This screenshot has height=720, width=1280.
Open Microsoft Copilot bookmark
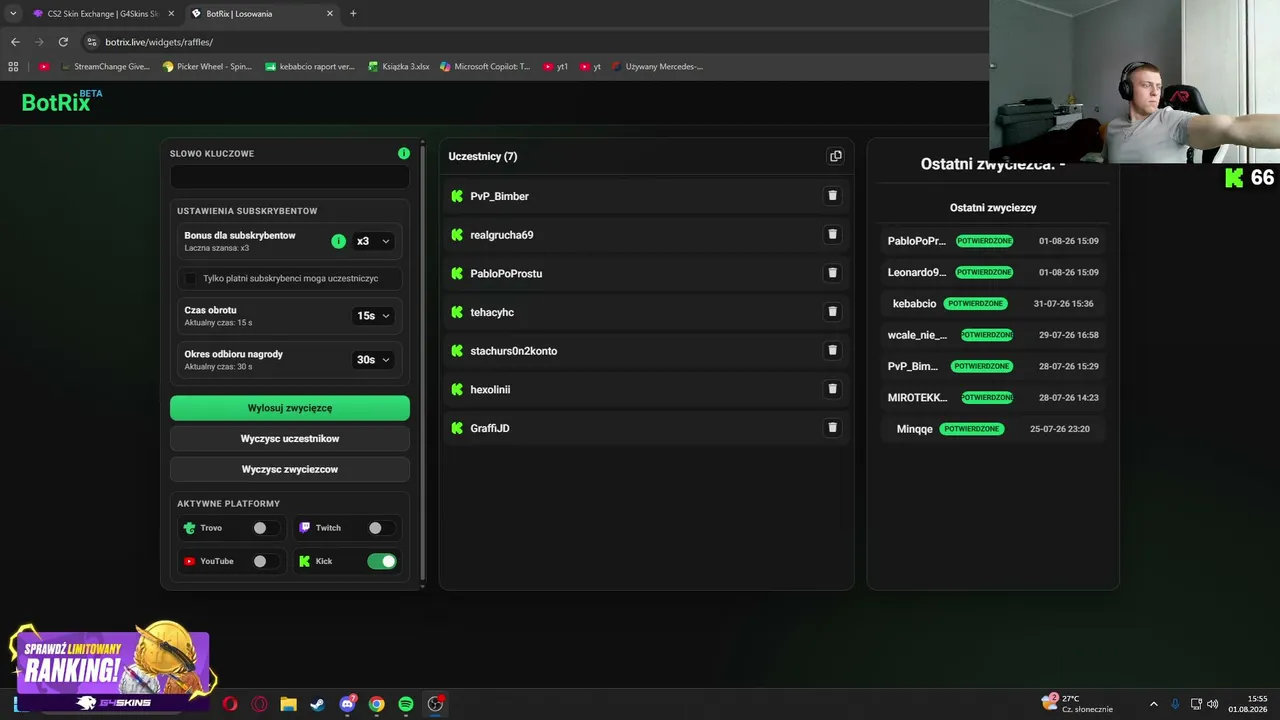(x=485, y=67)
